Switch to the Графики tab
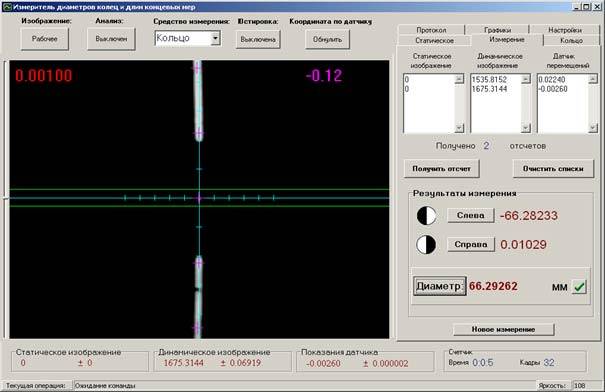Viewport: 605px width, 392px height. (497, 30)
